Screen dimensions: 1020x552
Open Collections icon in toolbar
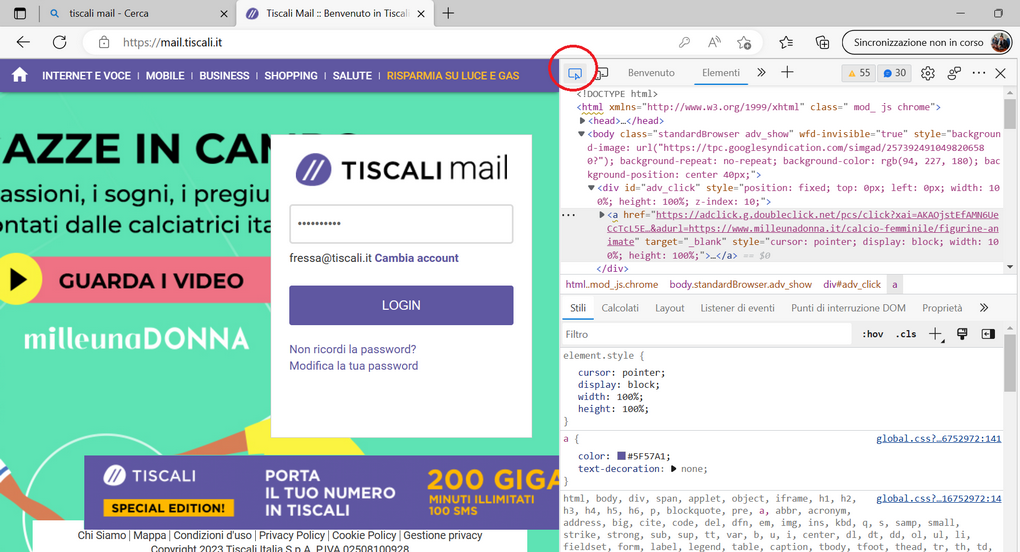(x=822, y=42)
